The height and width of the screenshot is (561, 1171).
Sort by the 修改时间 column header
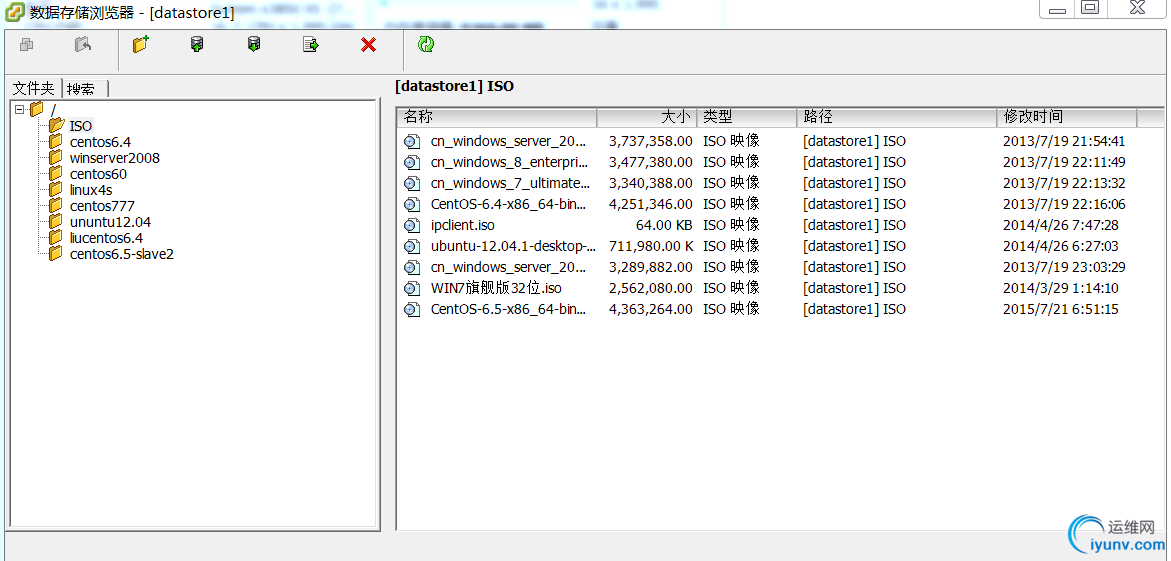click(1066, 117)
